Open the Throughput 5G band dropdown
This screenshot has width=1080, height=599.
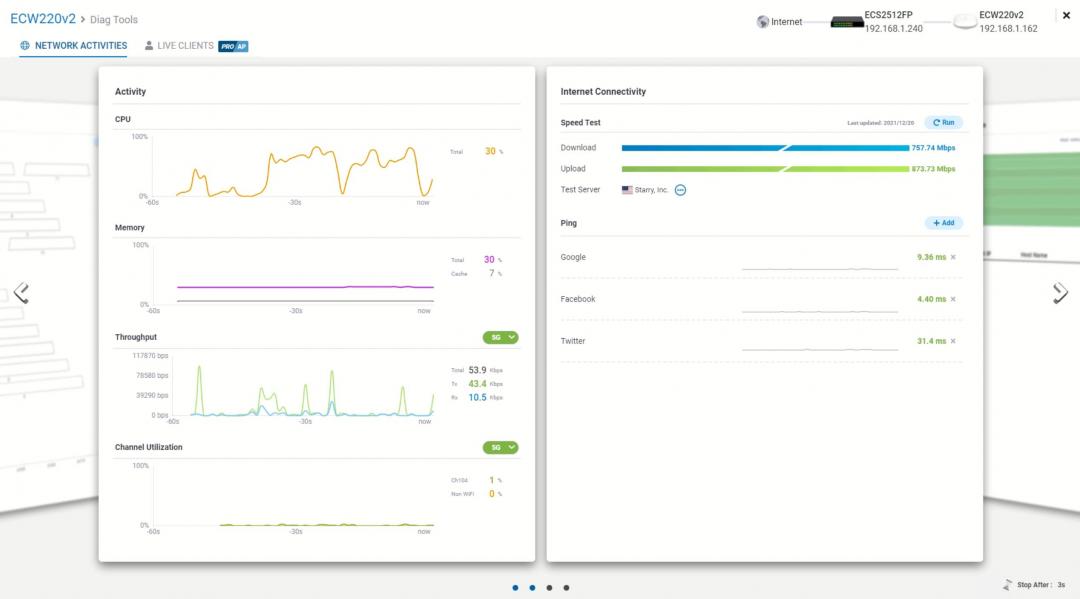pos(501,337)
